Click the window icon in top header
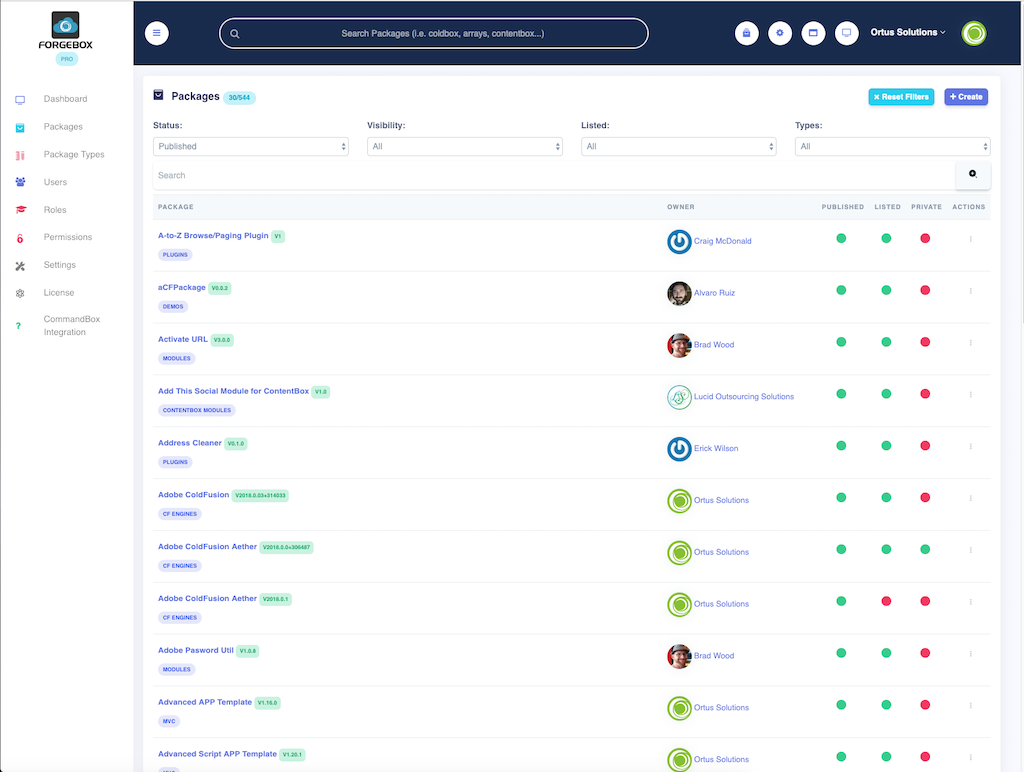 (x=813, y=33)
